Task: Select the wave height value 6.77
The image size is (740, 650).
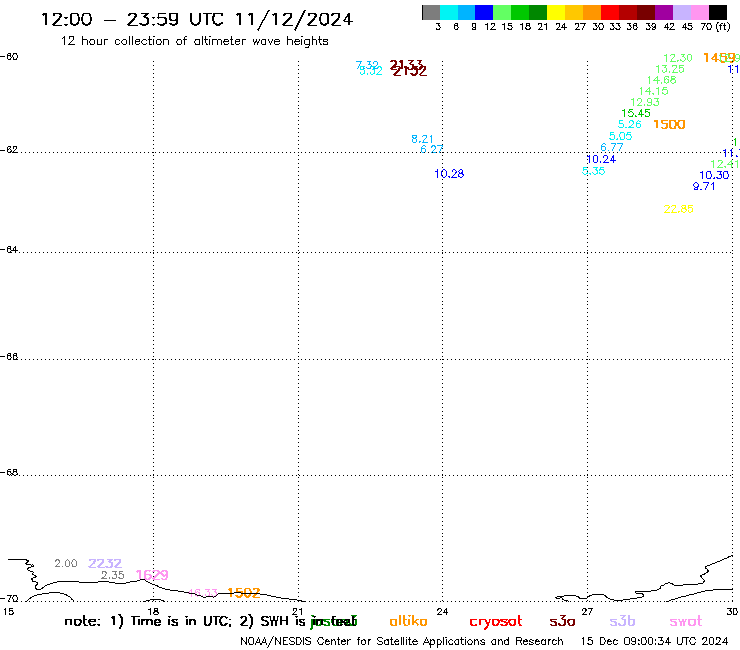Action: click(612, 147)
